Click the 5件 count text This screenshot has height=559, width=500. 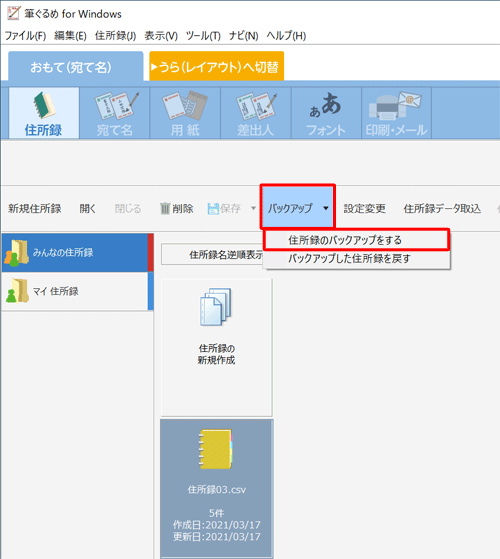click(x=217, y=513)
